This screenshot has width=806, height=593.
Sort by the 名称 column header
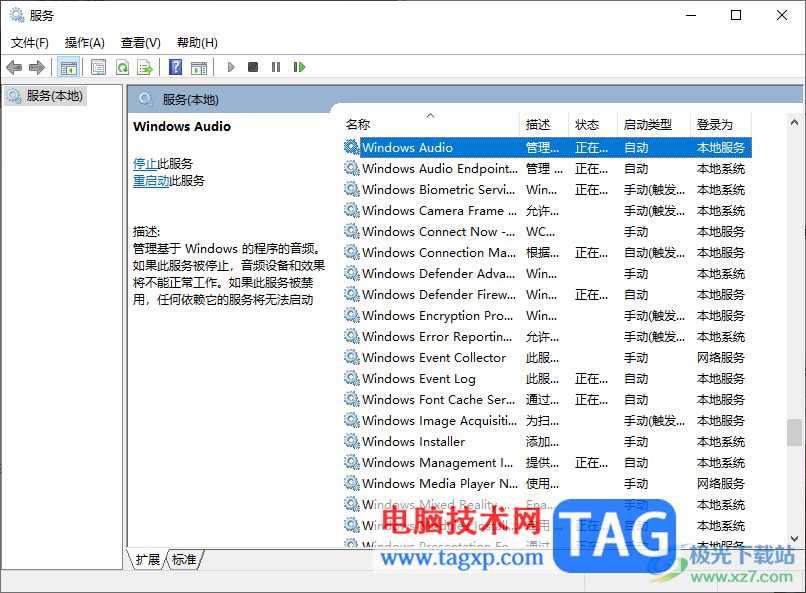(431, 124)
